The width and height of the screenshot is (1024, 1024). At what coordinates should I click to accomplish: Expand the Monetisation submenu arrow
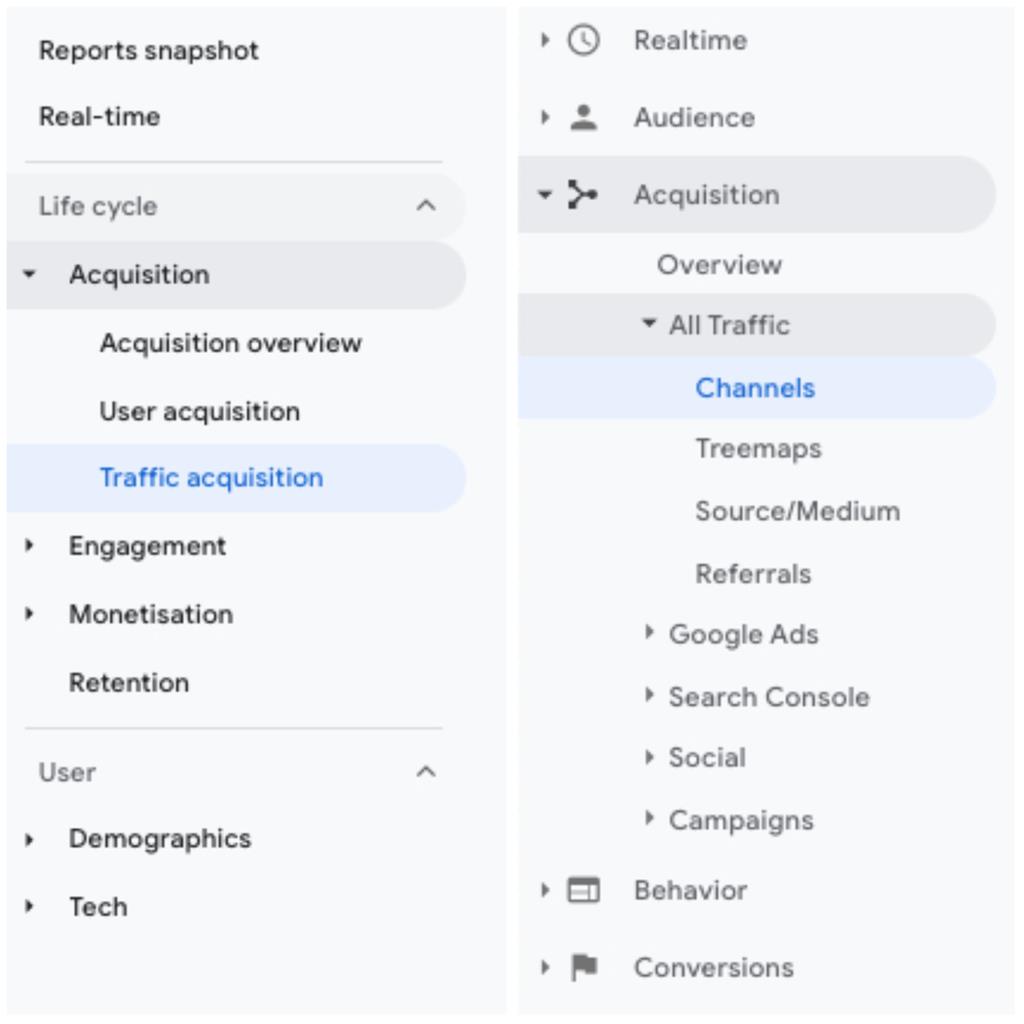click(29, 614)
